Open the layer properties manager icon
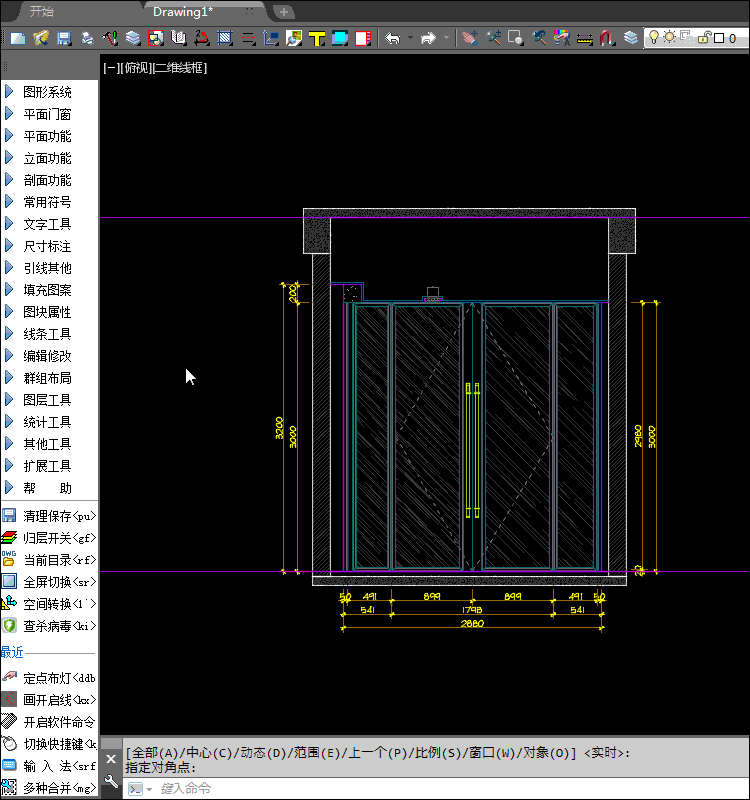Screen dimensions: 750x800 coord(631,38)
